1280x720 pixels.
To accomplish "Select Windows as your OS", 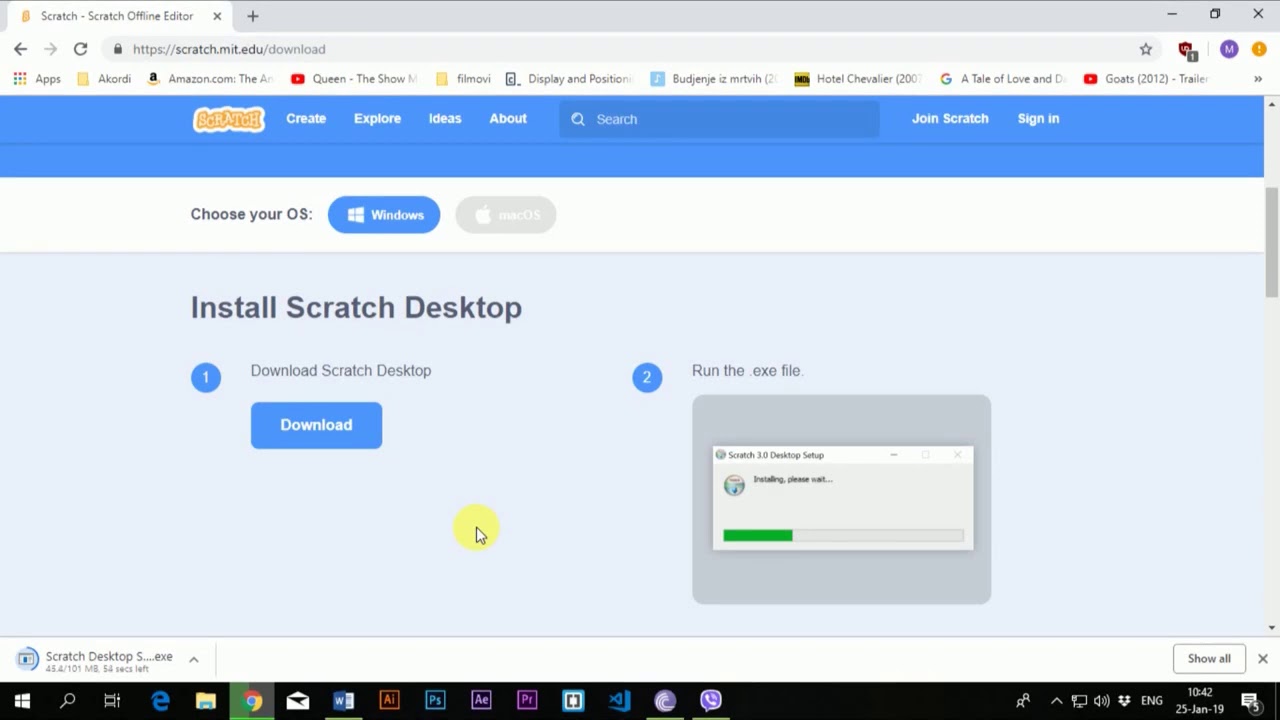I will (x=384, y=215).
